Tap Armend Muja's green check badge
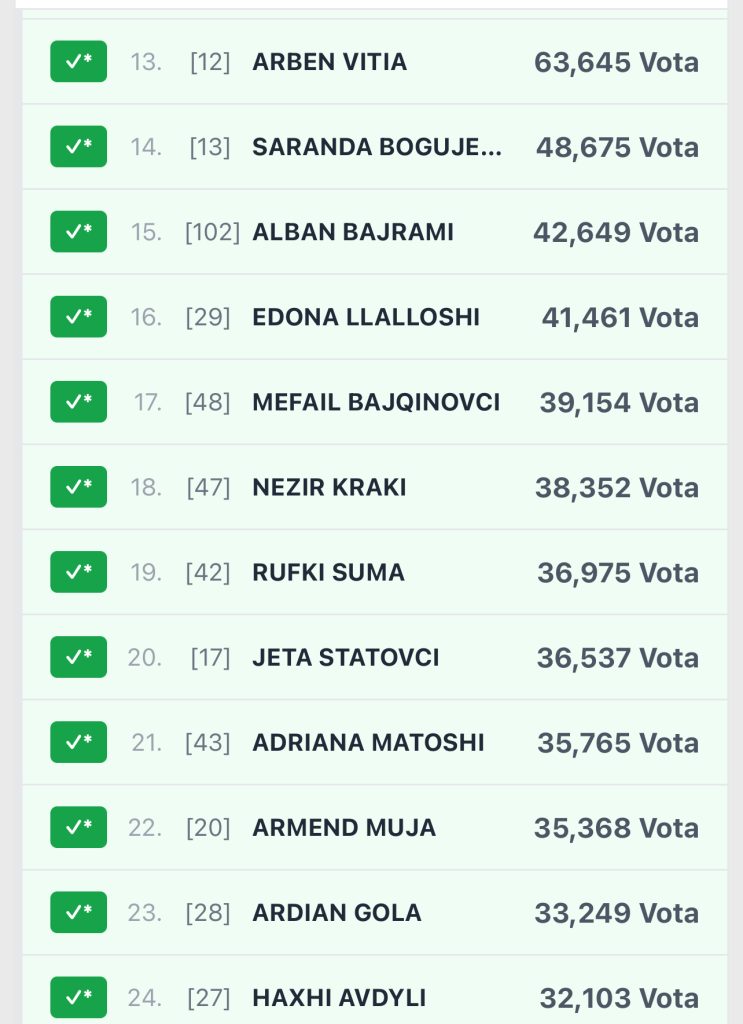 coord(78,827)
